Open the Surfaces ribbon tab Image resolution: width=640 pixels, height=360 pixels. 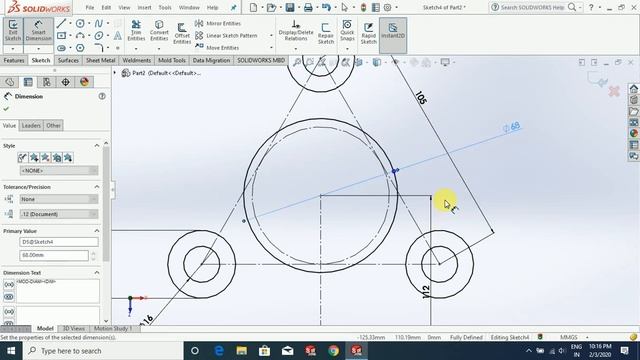click(x=68, y=60)
